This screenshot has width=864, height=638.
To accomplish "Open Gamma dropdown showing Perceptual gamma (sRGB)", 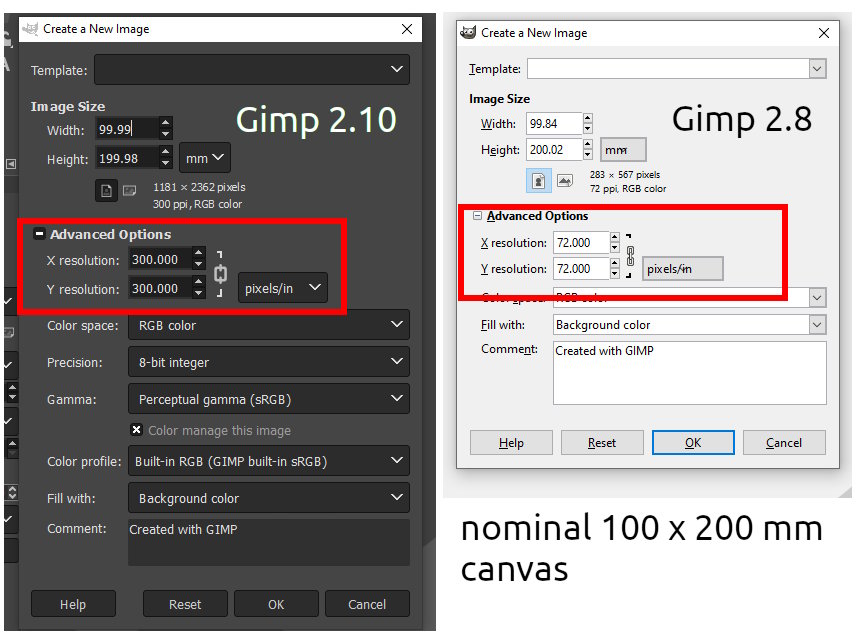I will pos(269,399).
